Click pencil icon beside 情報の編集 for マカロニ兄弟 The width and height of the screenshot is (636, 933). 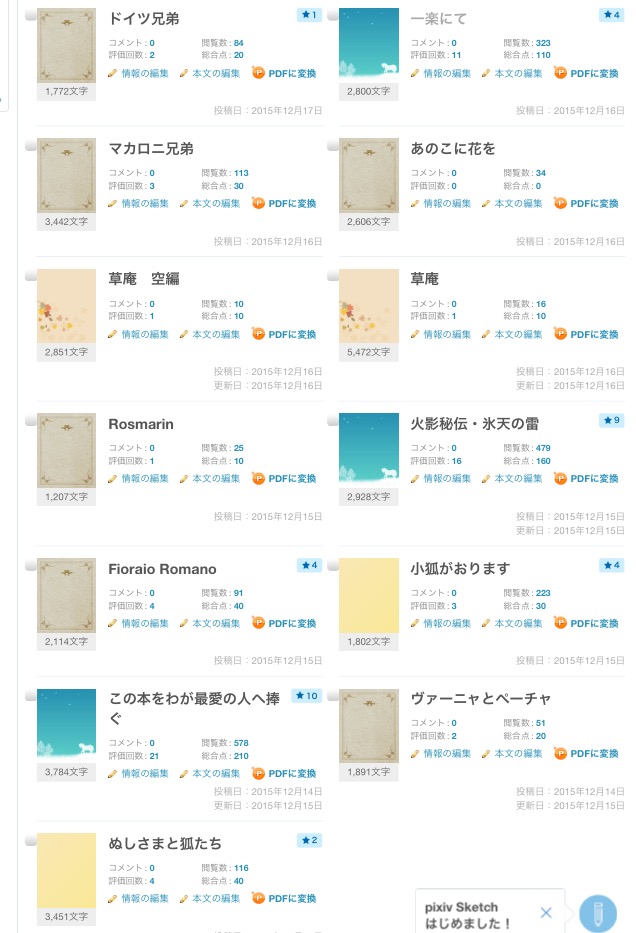[113, 203]
